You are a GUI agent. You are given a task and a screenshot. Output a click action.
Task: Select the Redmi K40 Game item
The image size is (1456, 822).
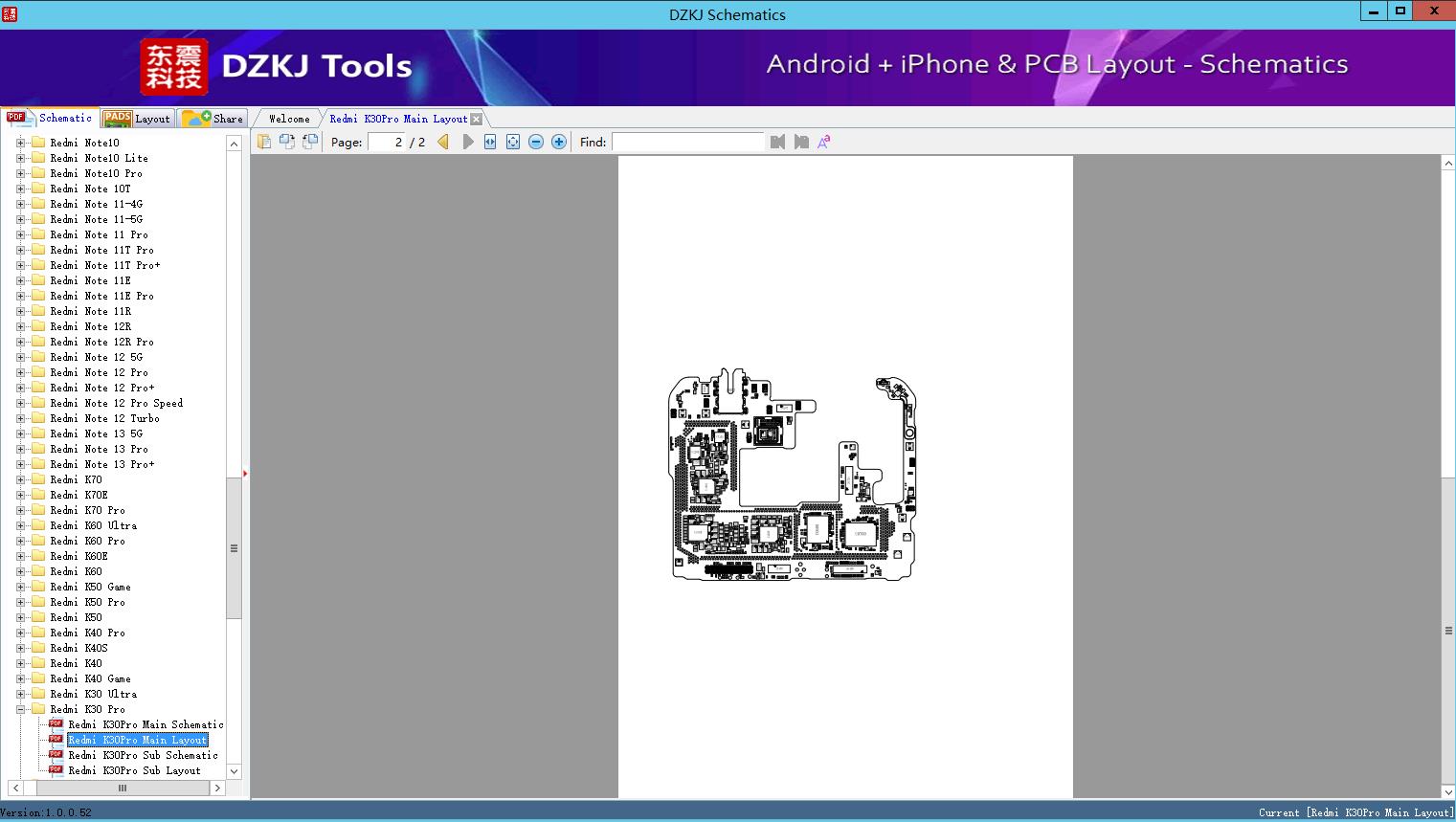[x=90, y=678]
